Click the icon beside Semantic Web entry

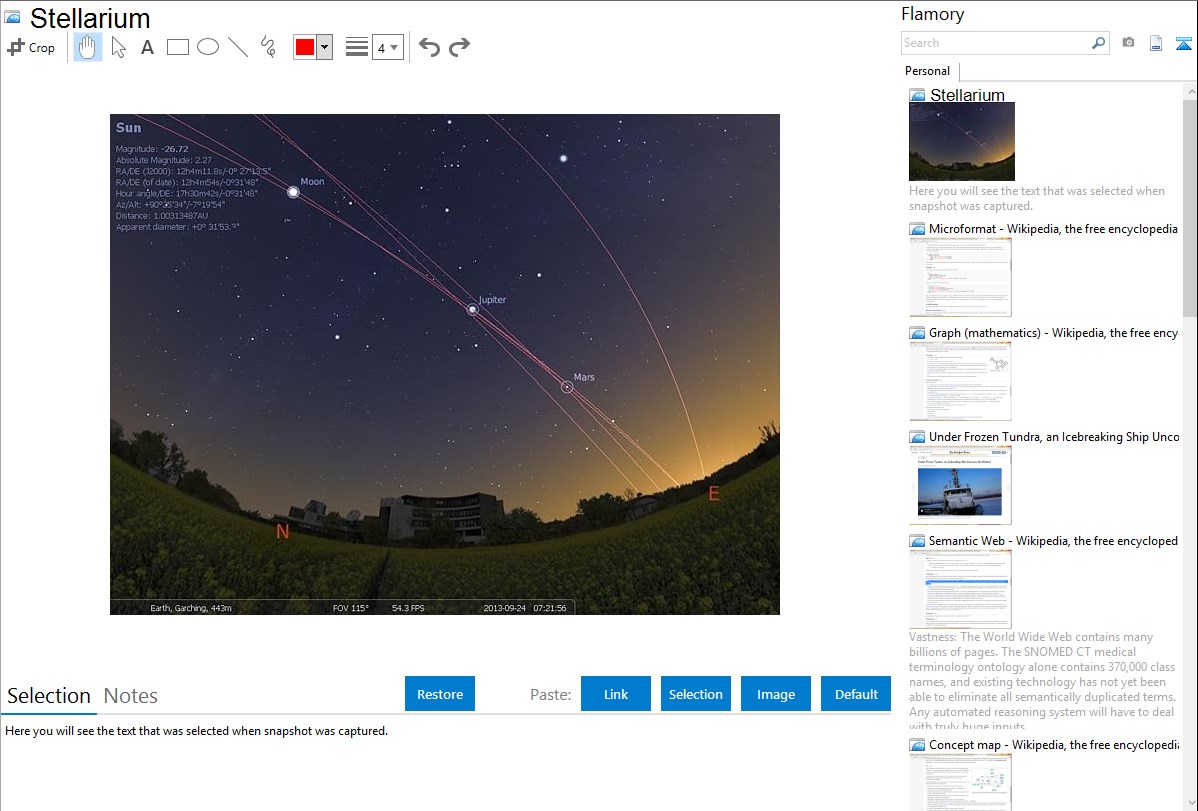pyautogui.click(x=917, y=540)
